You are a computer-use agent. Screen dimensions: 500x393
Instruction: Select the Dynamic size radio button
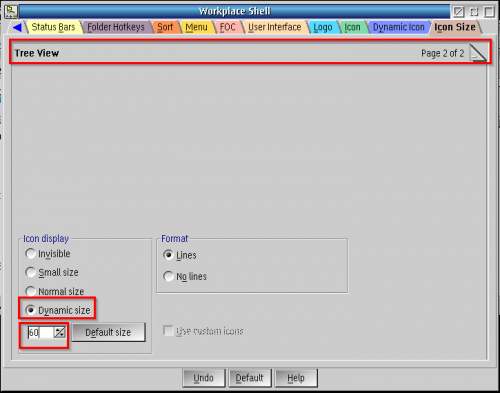click(x=58, y=310)
